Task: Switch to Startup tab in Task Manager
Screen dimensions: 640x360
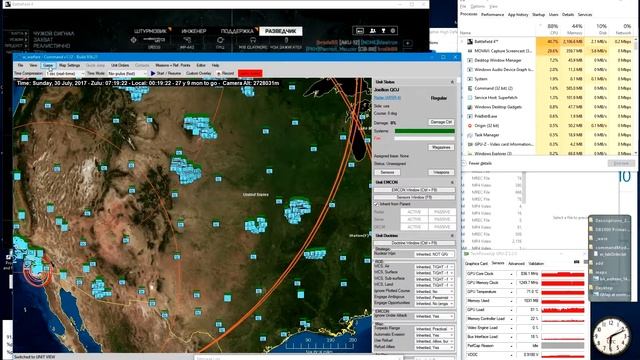Action: point(538,15)
